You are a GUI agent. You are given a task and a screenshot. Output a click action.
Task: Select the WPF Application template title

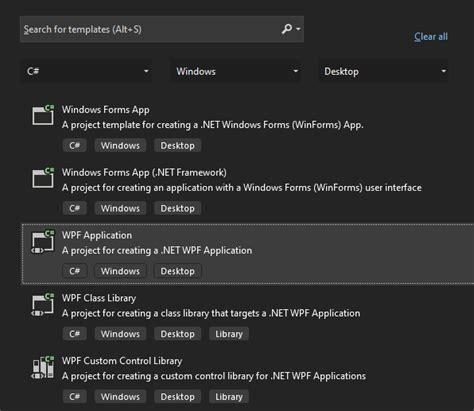point(97,235)
